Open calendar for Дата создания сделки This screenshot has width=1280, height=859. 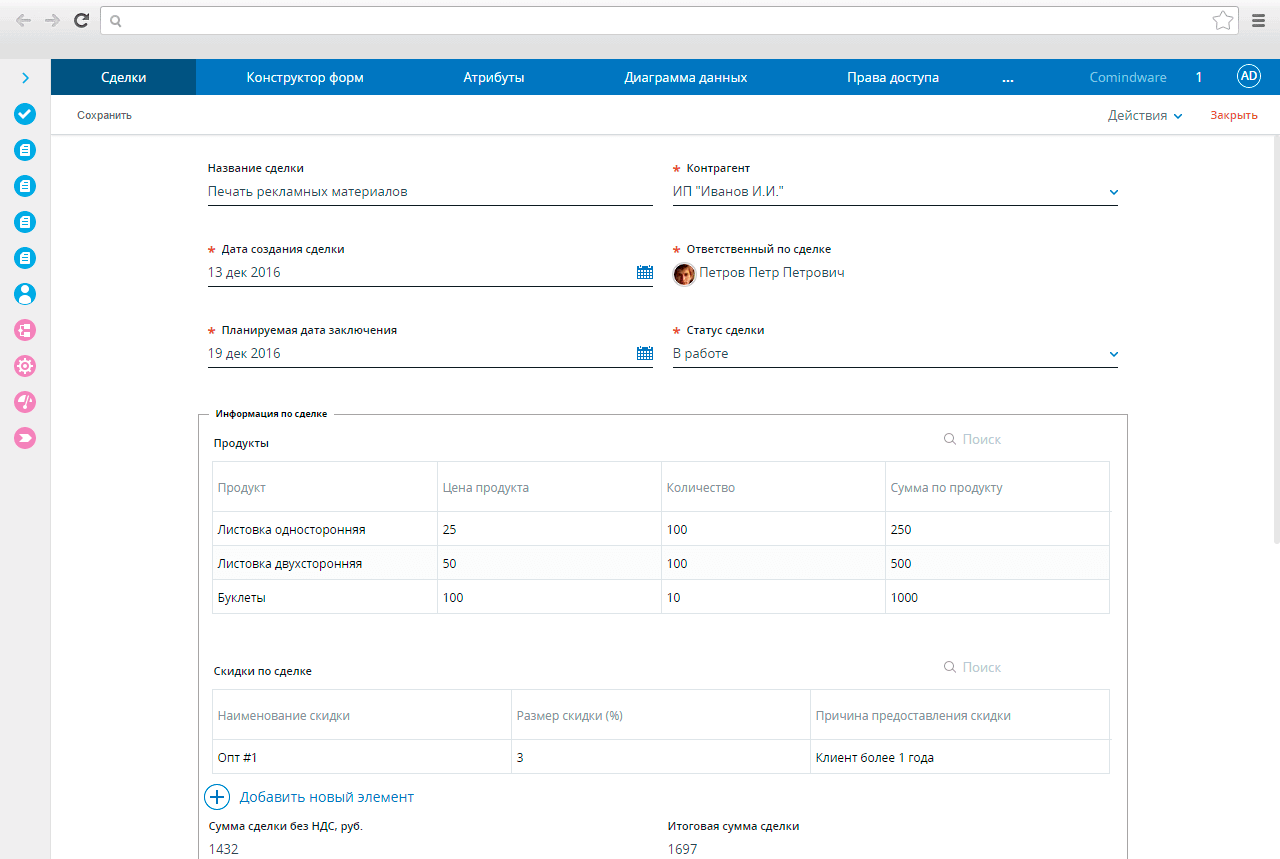pos(644,272)
